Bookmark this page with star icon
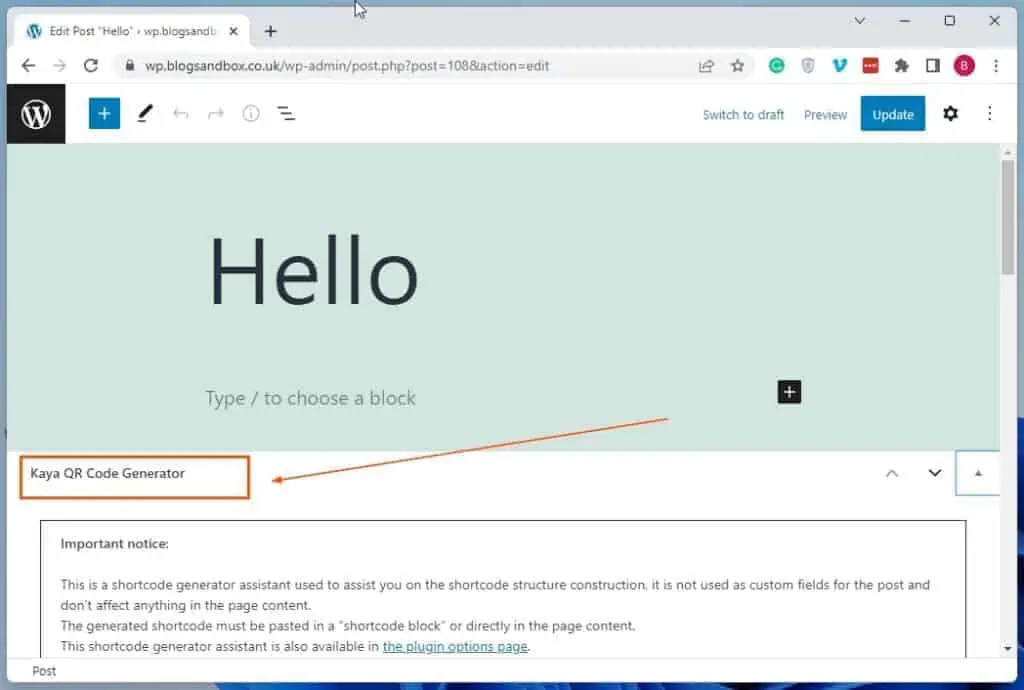The height and width of the screenshot is (690, 1024). tap(738, 66)
